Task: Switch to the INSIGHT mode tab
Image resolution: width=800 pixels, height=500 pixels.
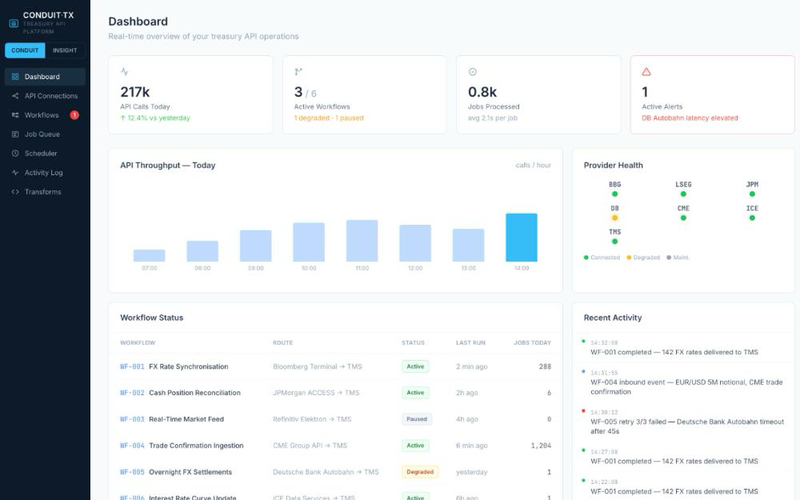Action: tap(65, 51)
